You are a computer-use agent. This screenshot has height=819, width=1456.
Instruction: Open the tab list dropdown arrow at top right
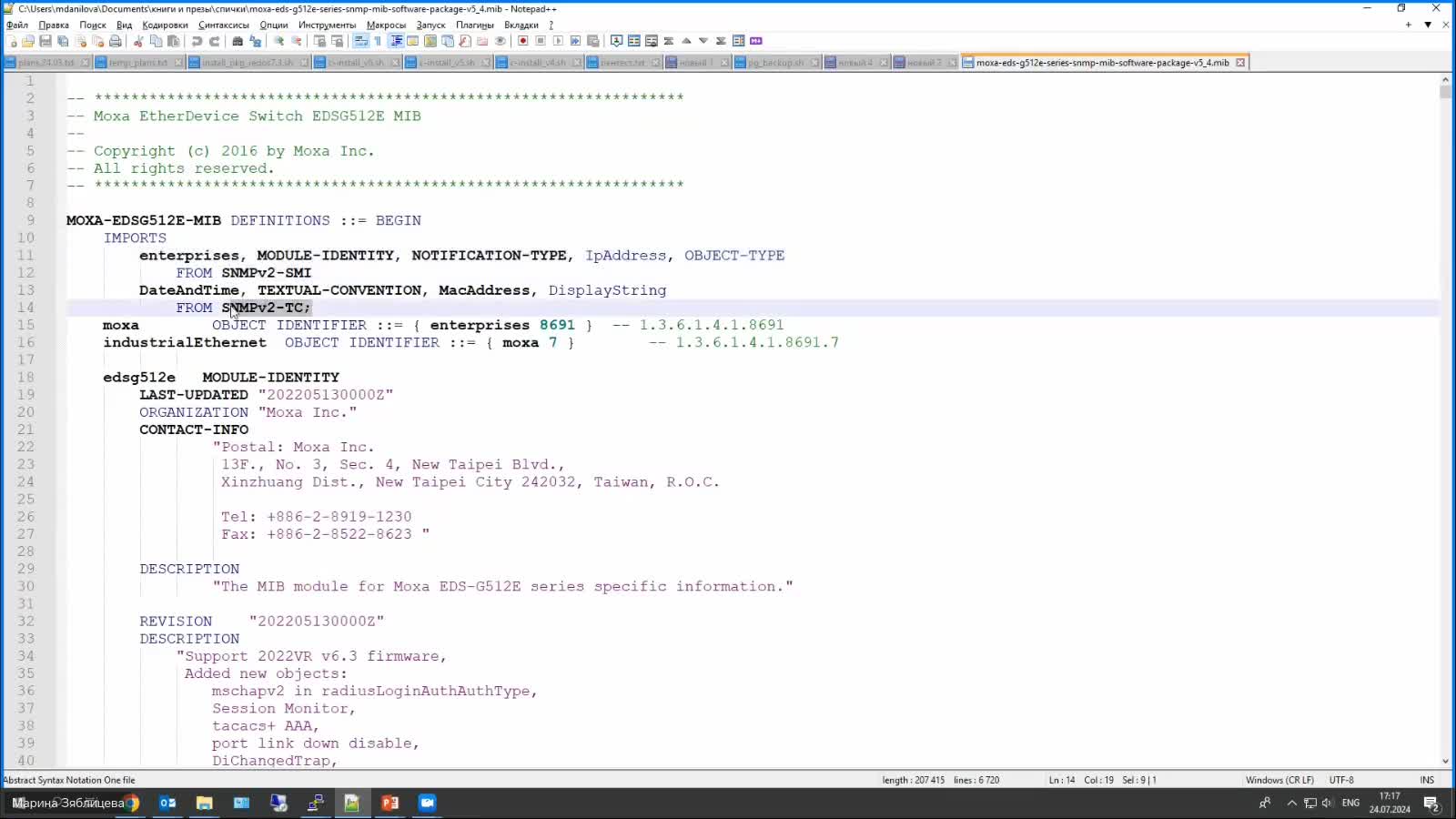point(1428,25)
